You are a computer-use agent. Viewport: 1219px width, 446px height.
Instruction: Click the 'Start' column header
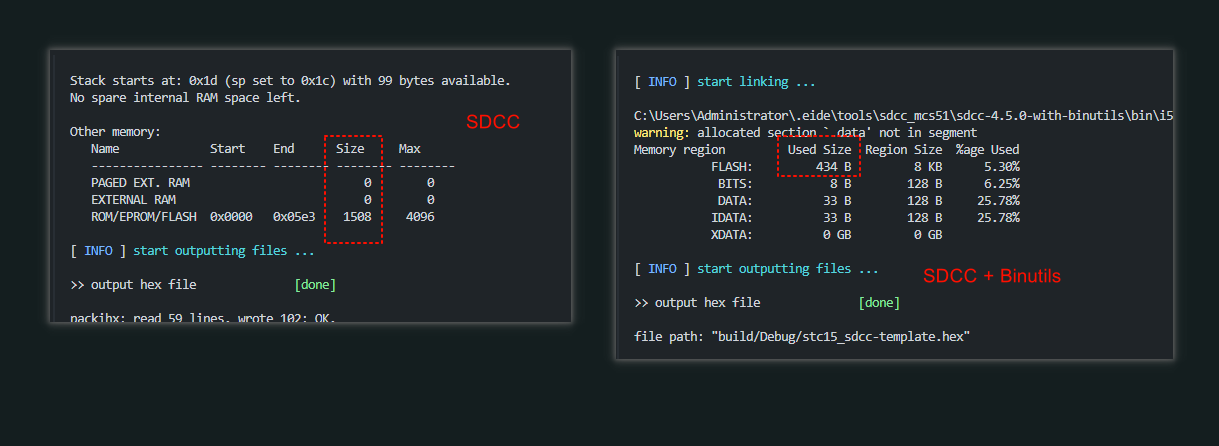(227, 149)
